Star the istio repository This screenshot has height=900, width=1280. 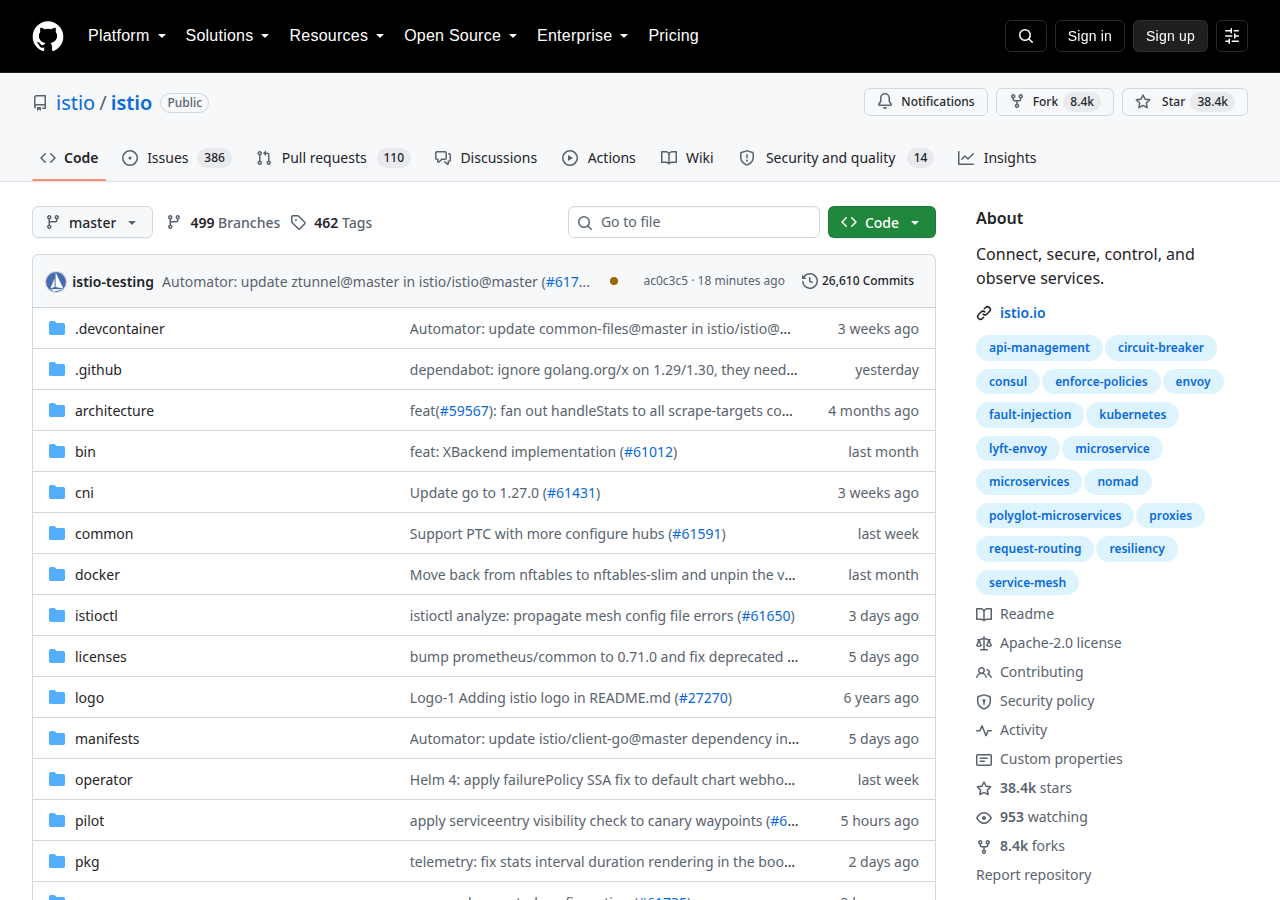1185,102
